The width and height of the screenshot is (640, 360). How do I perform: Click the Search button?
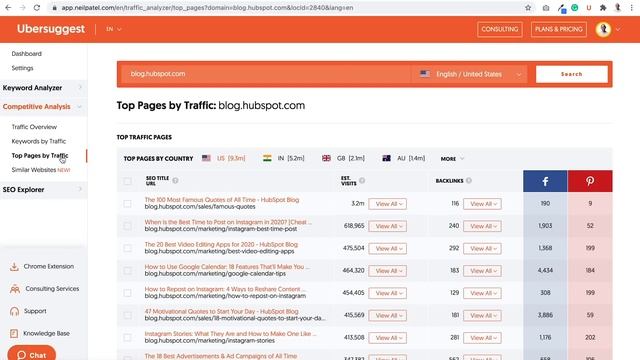pyautogui.click(x=571, y=74)
